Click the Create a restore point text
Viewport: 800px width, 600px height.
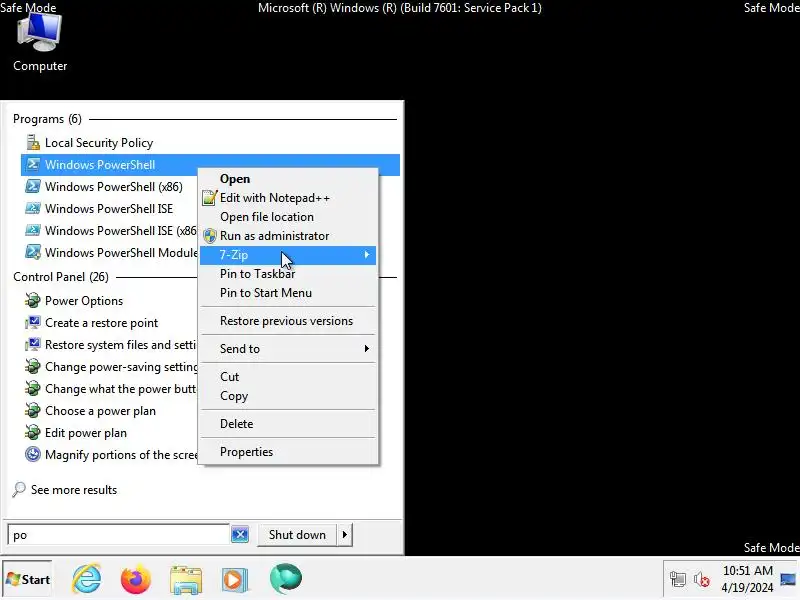click(x=102, y=323)
